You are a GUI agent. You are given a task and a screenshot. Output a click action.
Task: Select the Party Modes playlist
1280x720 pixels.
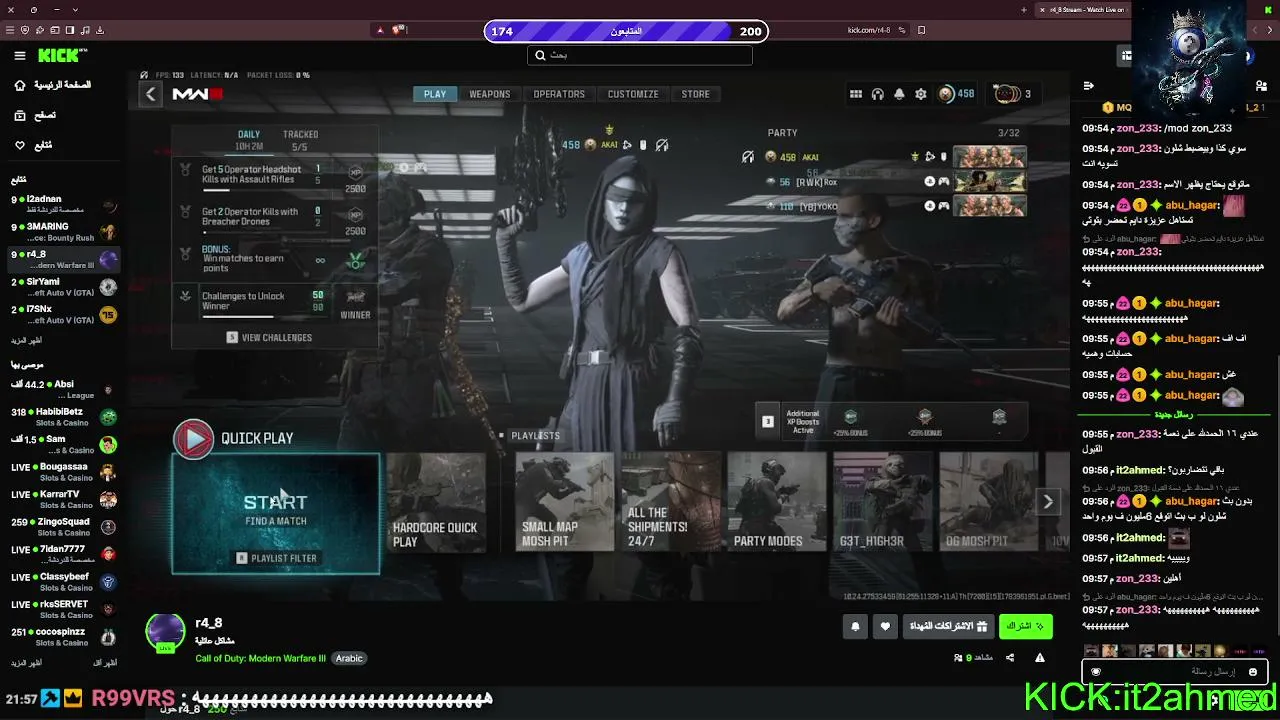[777, 502]
